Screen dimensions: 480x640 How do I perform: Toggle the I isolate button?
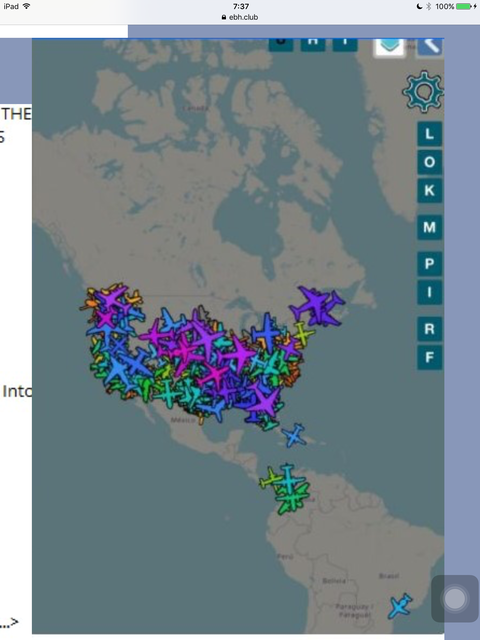click(429, 292)
